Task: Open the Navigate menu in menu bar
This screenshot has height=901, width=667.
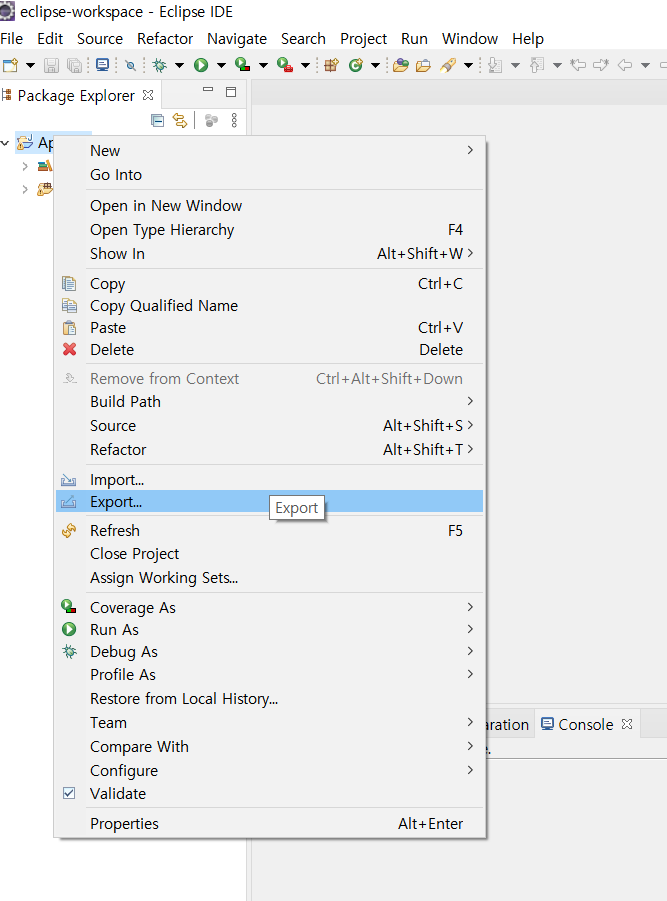Action: pyautogui.click(x=237, y=38)
